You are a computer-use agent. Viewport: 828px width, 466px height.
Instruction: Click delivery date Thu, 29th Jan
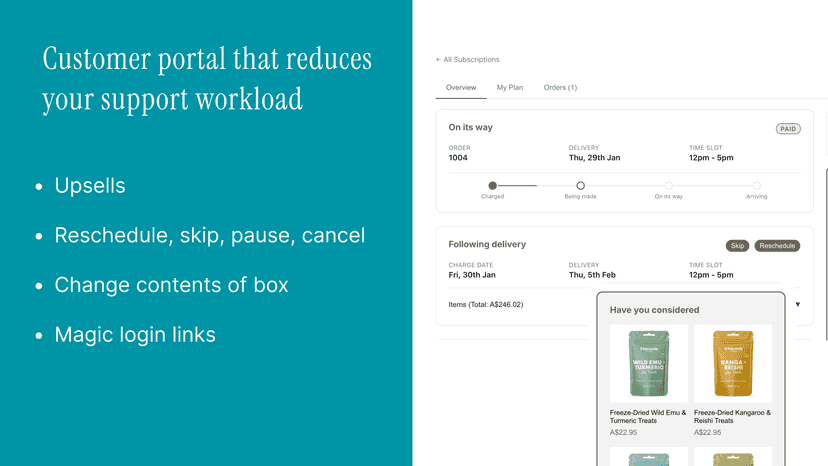click(595, 158)
